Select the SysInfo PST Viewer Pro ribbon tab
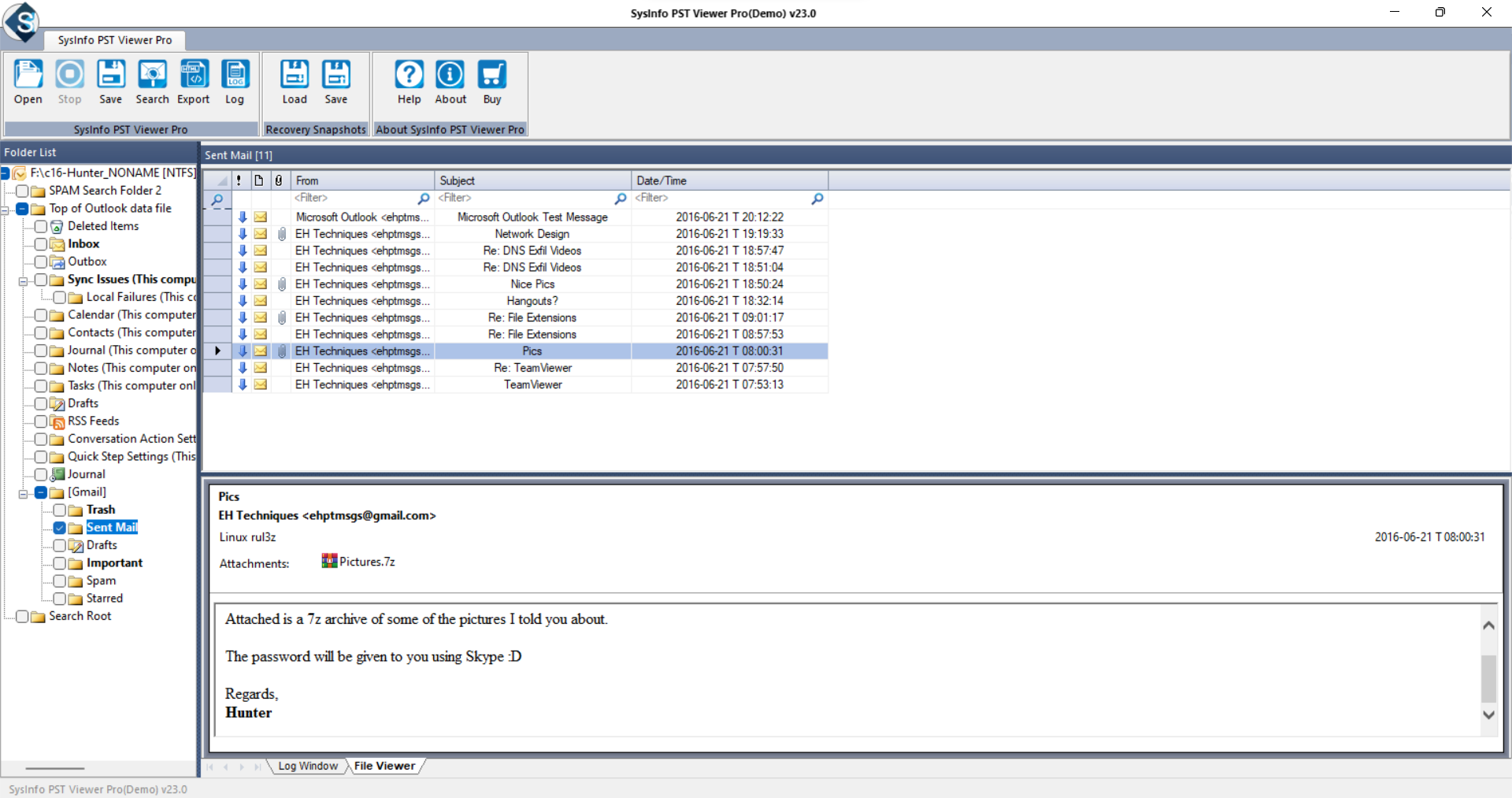The image size is (1512, 798). click(x=114, y=40)
